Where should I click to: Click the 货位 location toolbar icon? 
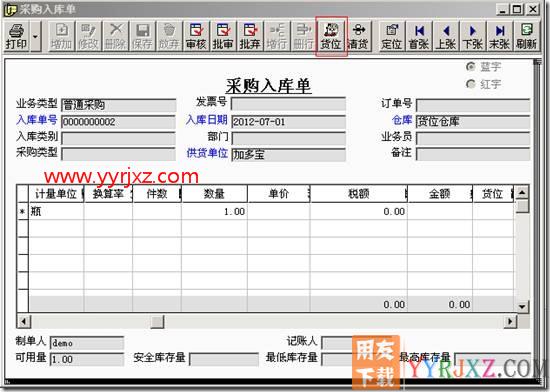[331, 36]
